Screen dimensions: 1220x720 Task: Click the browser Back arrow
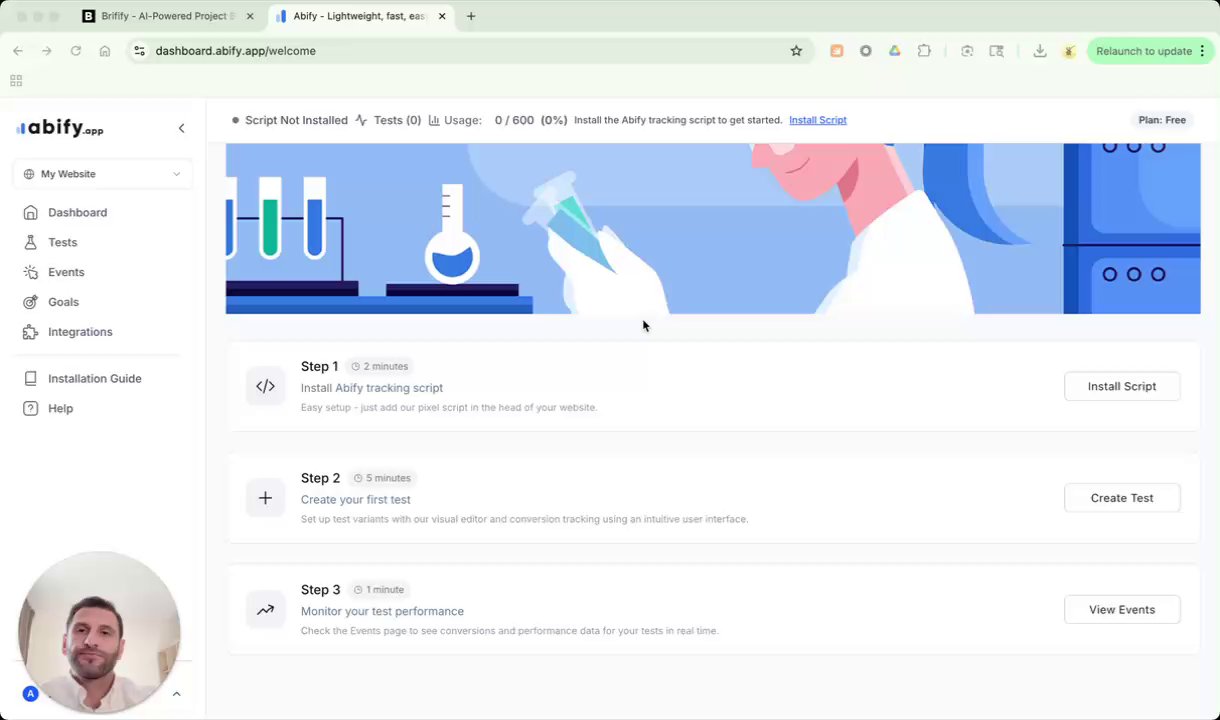(18, 51)
